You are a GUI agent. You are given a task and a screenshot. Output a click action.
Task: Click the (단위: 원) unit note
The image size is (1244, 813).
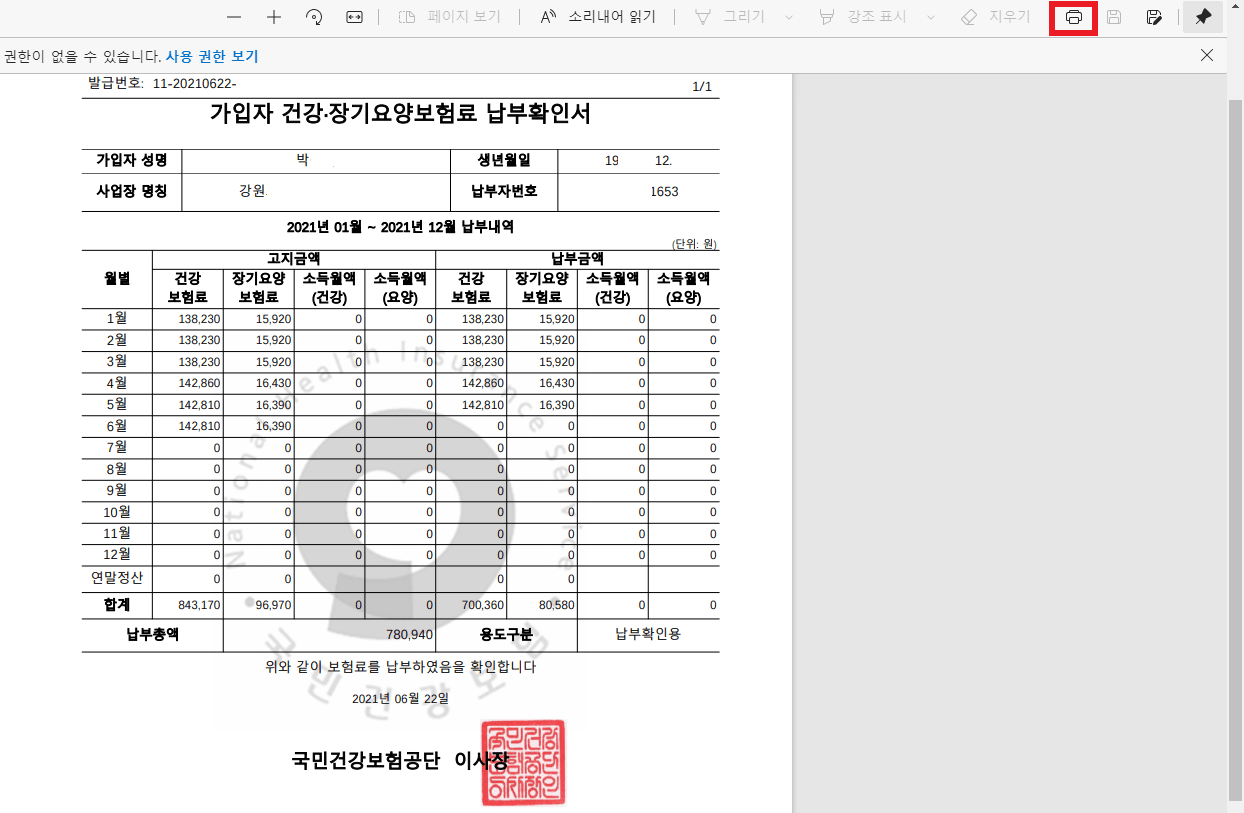coord(694,244)
